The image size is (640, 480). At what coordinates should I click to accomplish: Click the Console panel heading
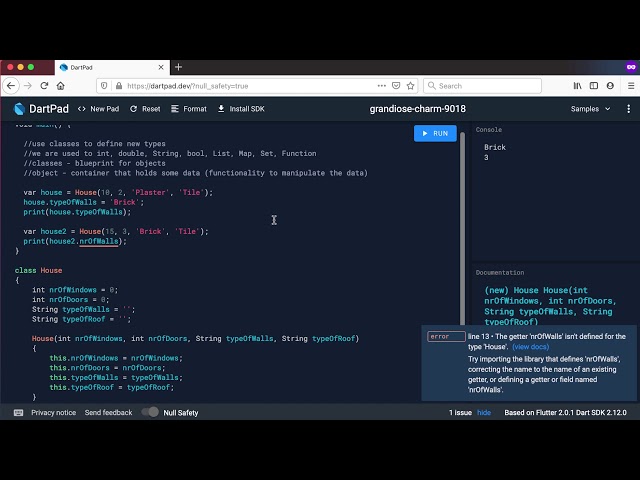tap(489, 130)
